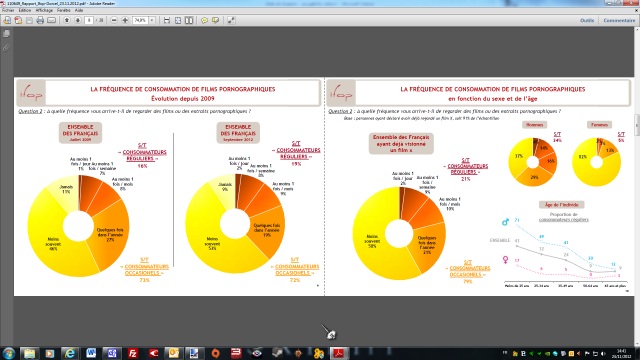
Task: Toggle two-page side-by-side view
Action: (x=189, y=20)
